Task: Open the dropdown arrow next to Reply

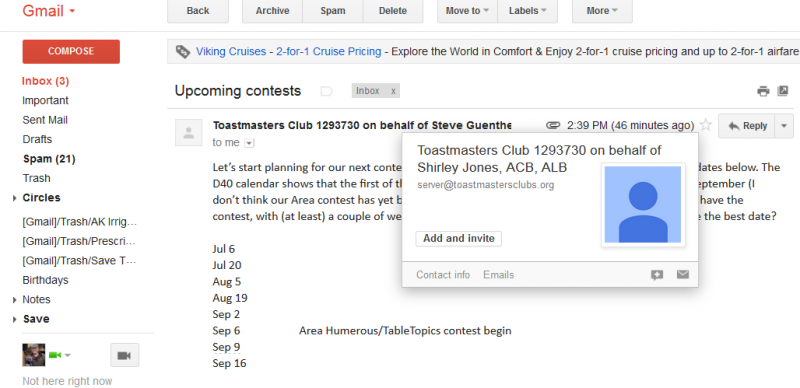Action: (784, 126)
